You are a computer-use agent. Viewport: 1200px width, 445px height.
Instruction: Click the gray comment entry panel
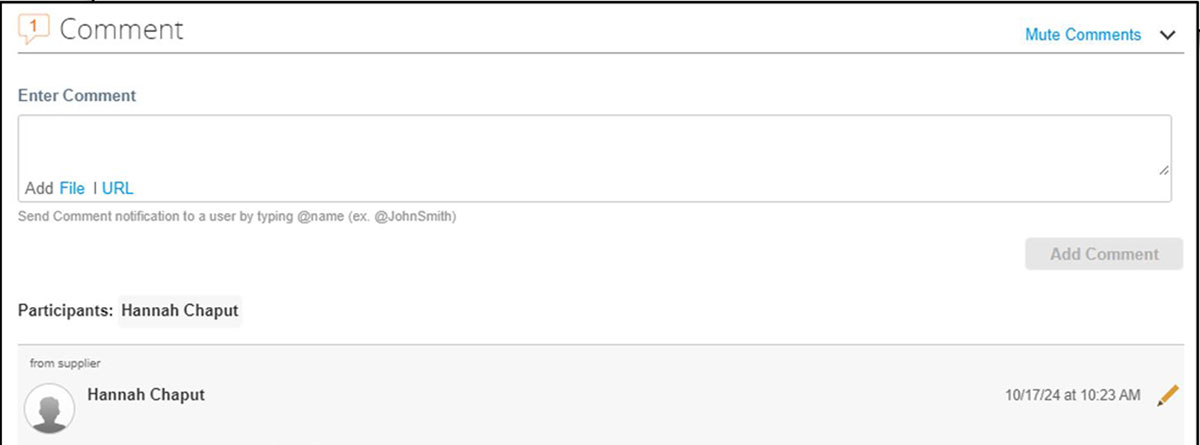coord(600,420)
